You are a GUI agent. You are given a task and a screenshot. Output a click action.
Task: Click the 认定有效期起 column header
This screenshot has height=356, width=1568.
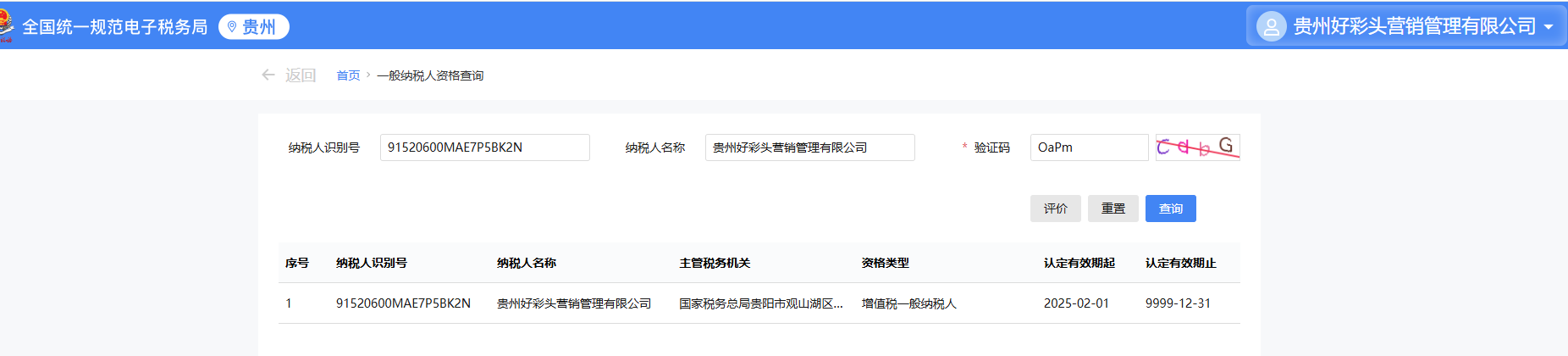(x=1079, y=263)
